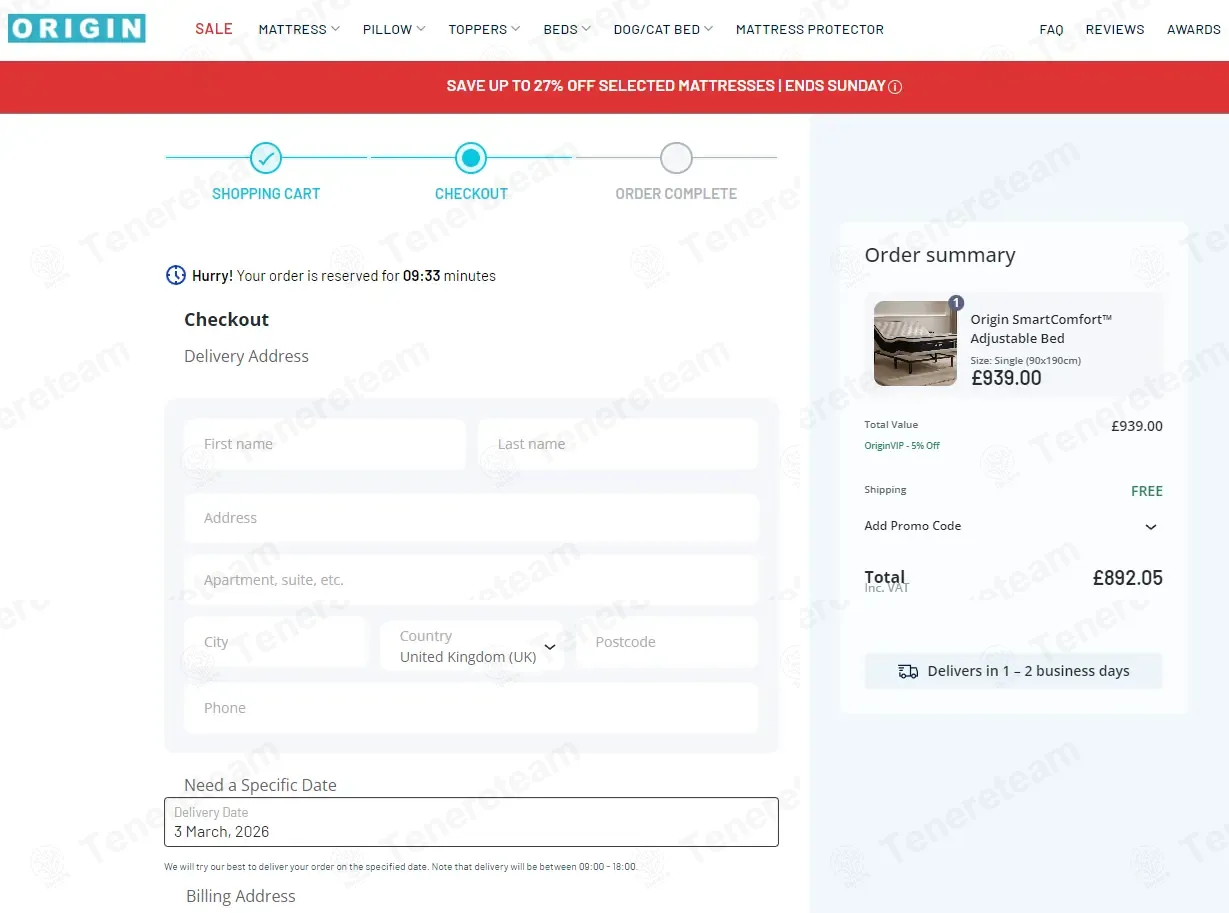1229x913 pixels.
Task: Click the Shopping Cart step label
Action: coord(266,194)
